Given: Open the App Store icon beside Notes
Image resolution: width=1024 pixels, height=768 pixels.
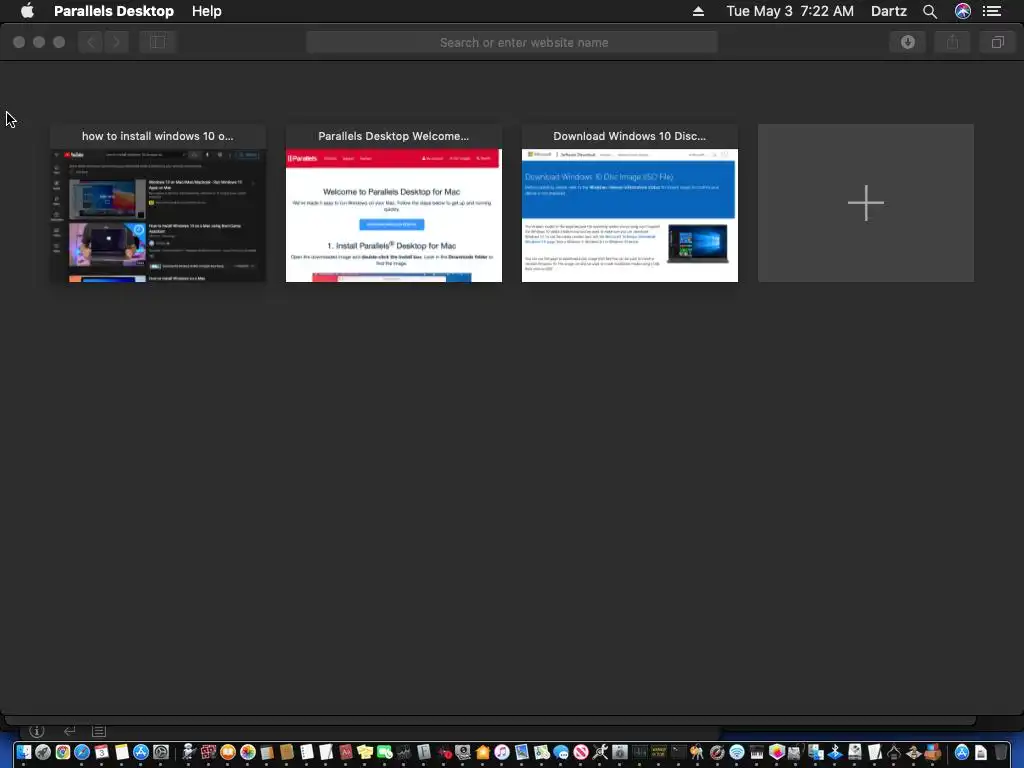Looking at the screenshot, I should pos(141,752).
